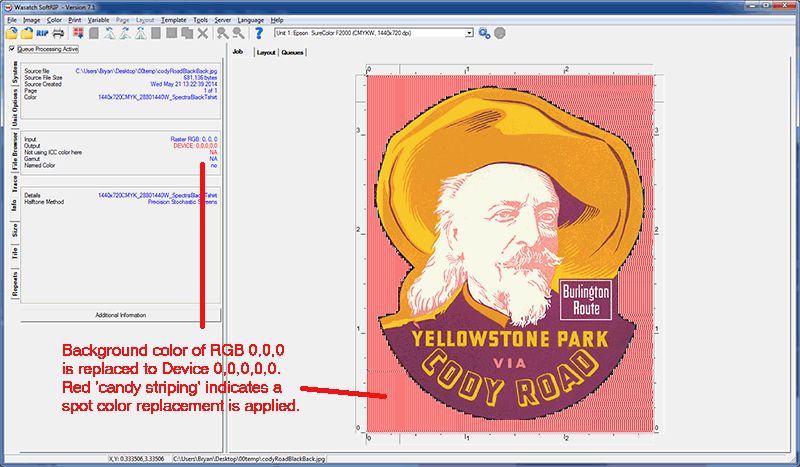
Task: Open the Server menu
Action: pos(222,20)
